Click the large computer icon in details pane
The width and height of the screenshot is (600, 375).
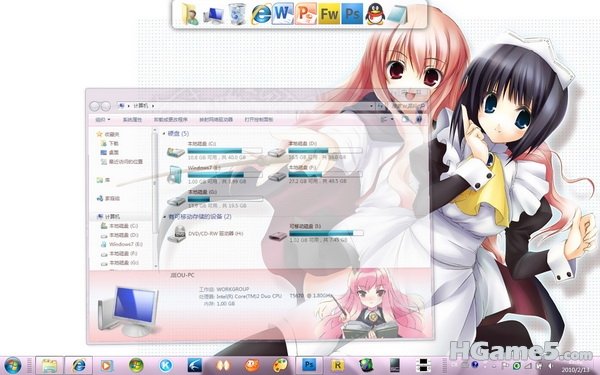[x=128, y=310]
